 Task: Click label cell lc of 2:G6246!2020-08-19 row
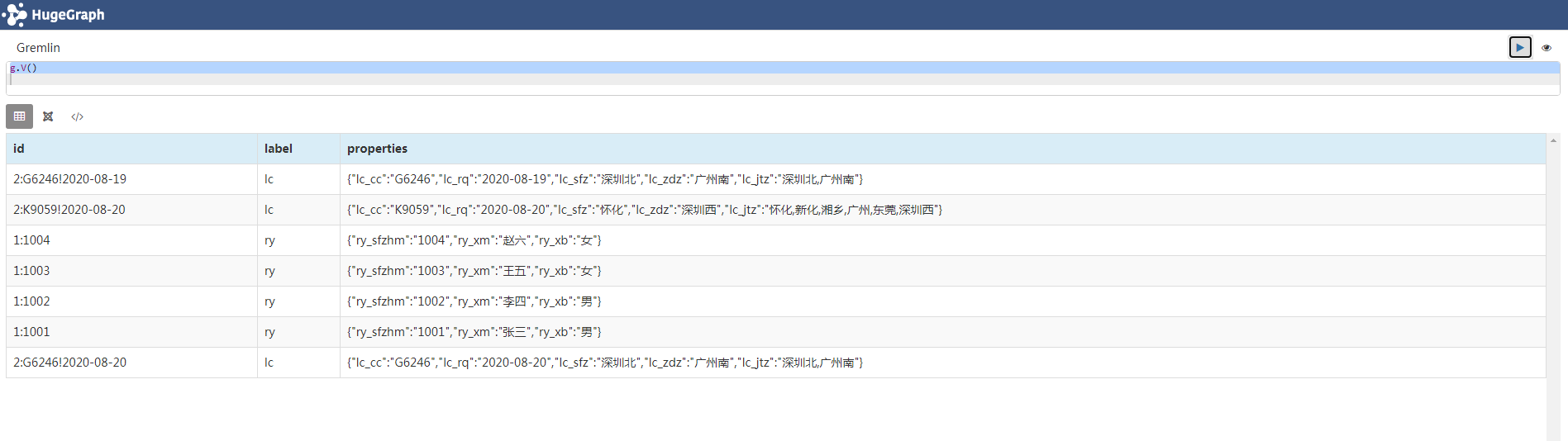[298, 179]
